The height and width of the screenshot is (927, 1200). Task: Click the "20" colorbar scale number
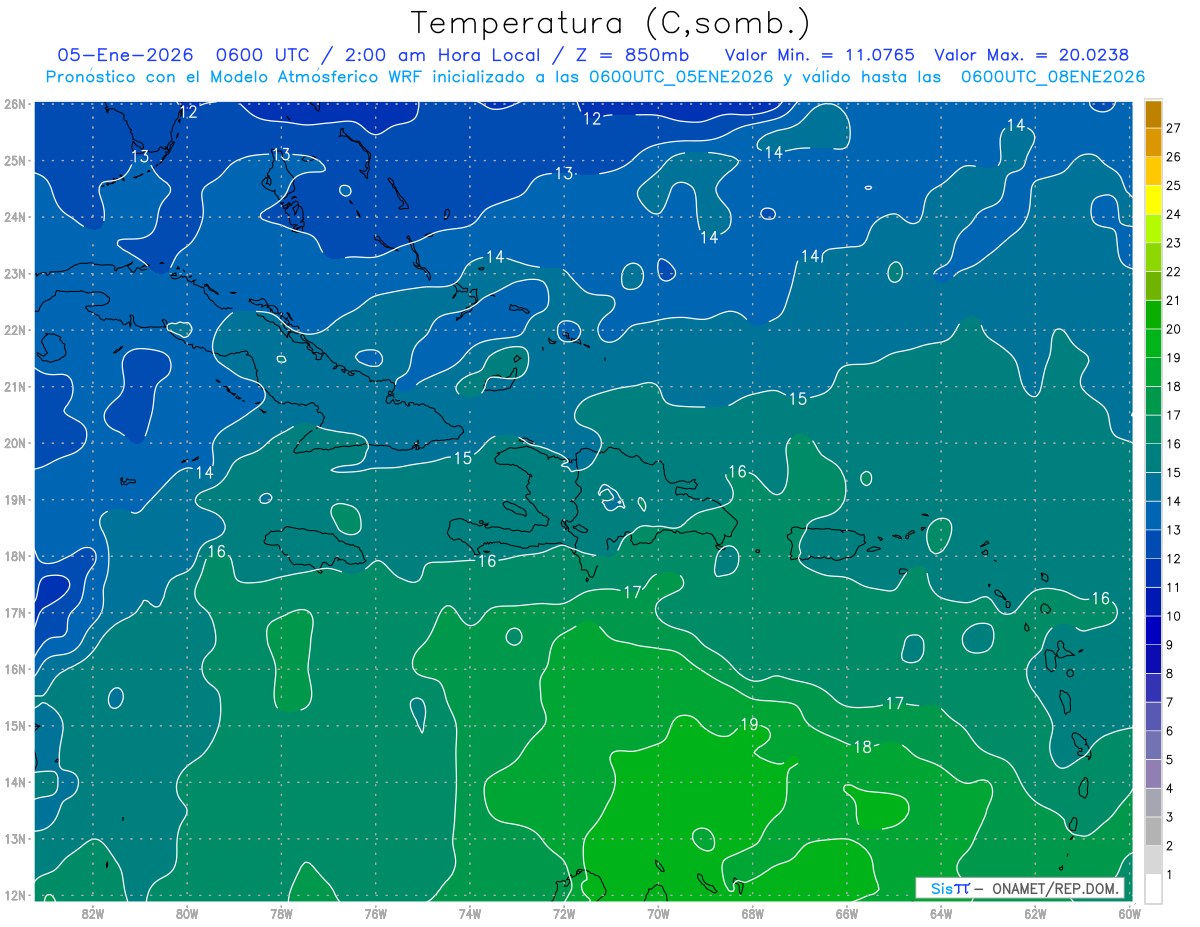(1174, 329)
